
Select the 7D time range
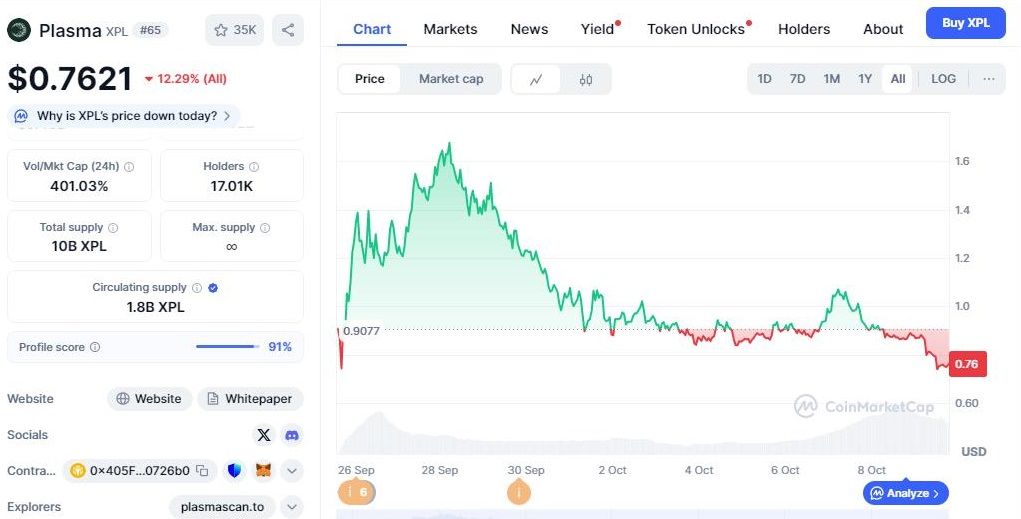click(797, 79)
